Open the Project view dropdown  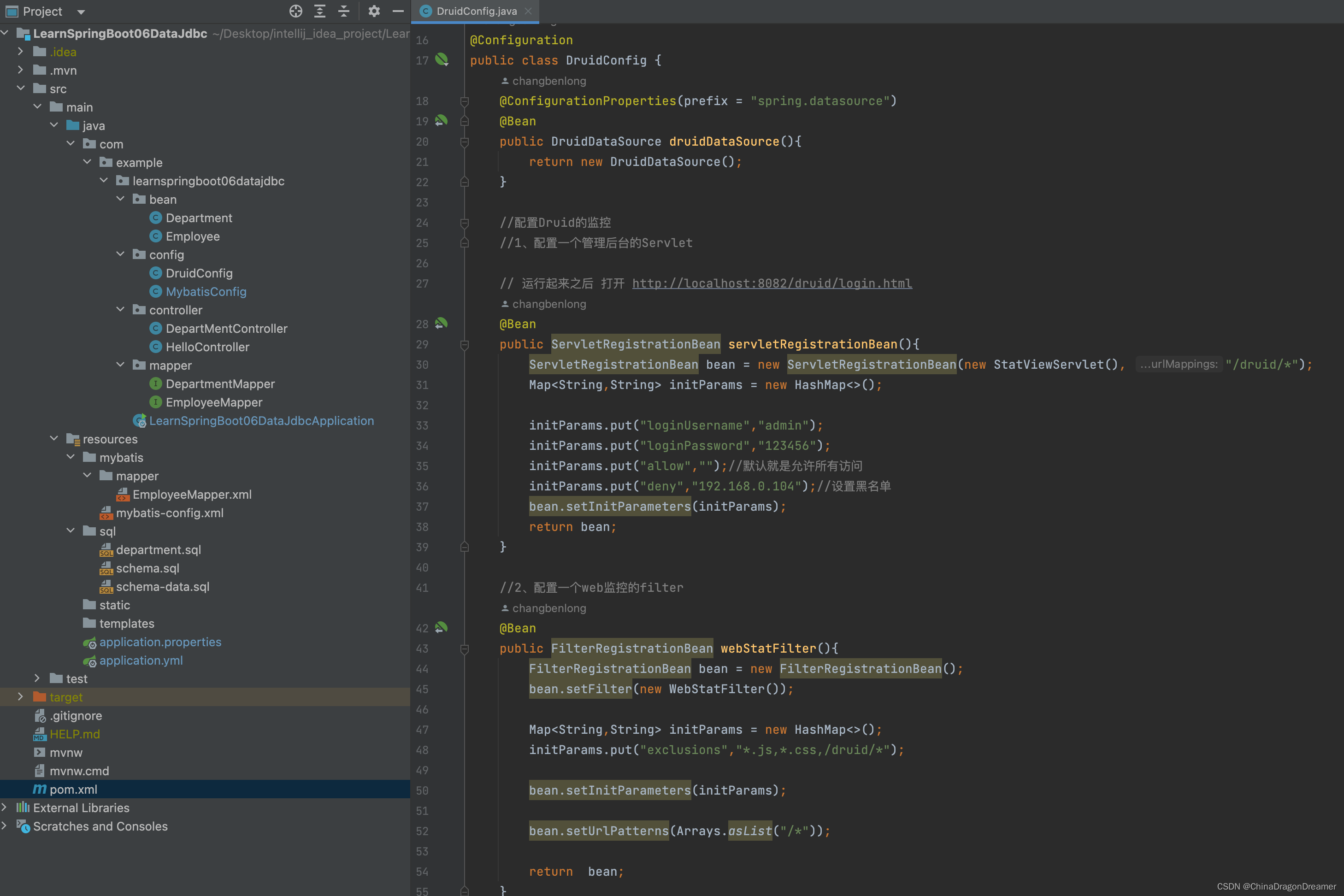81,12
